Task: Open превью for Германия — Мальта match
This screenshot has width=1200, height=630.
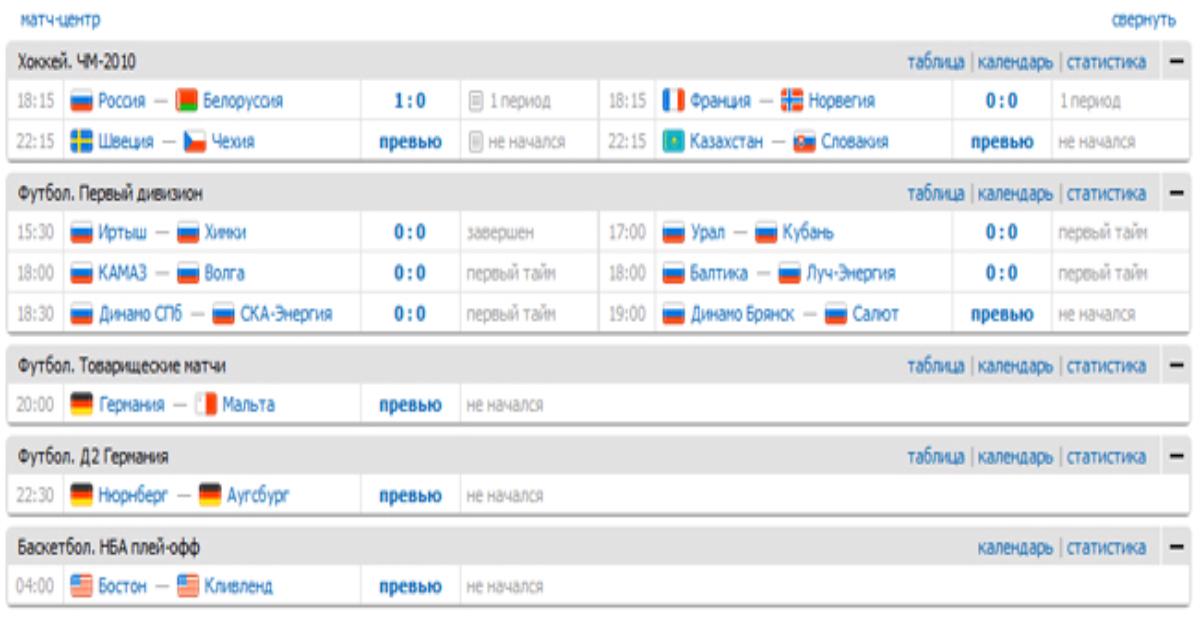Action: click(x=410, y=405)
